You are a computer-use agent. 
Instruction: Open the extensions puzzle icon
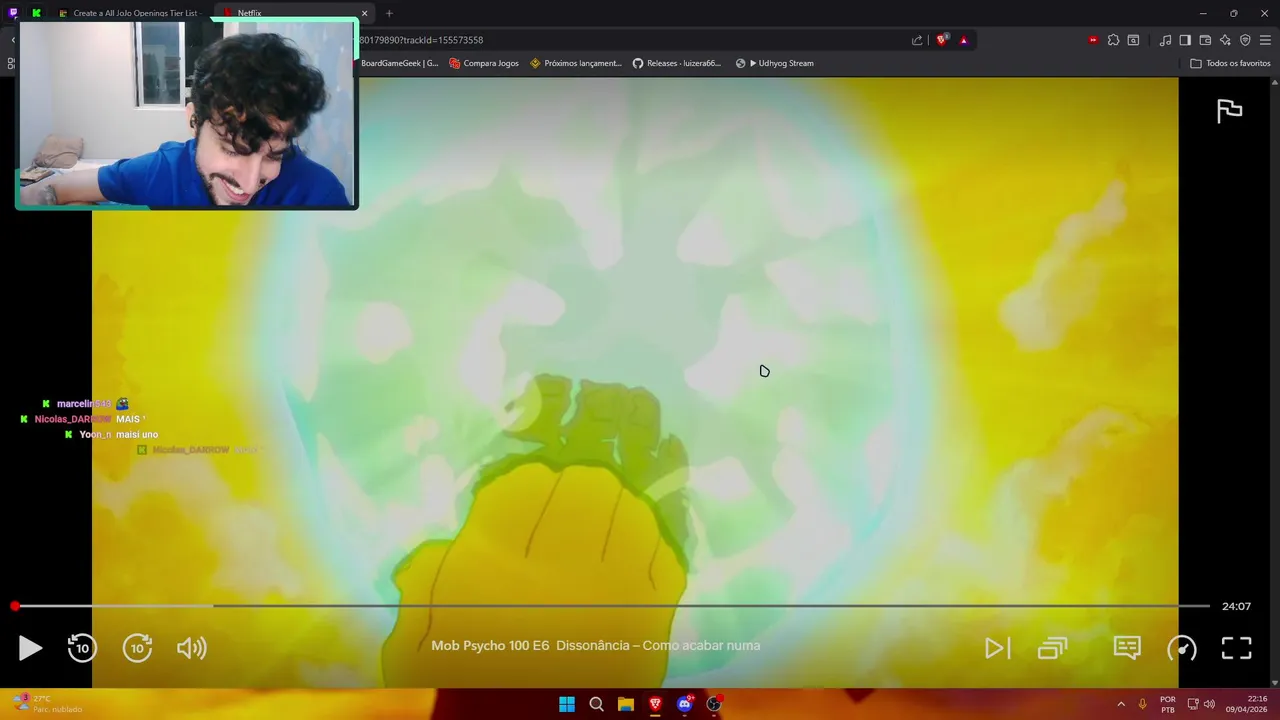tap(1113, 40)
